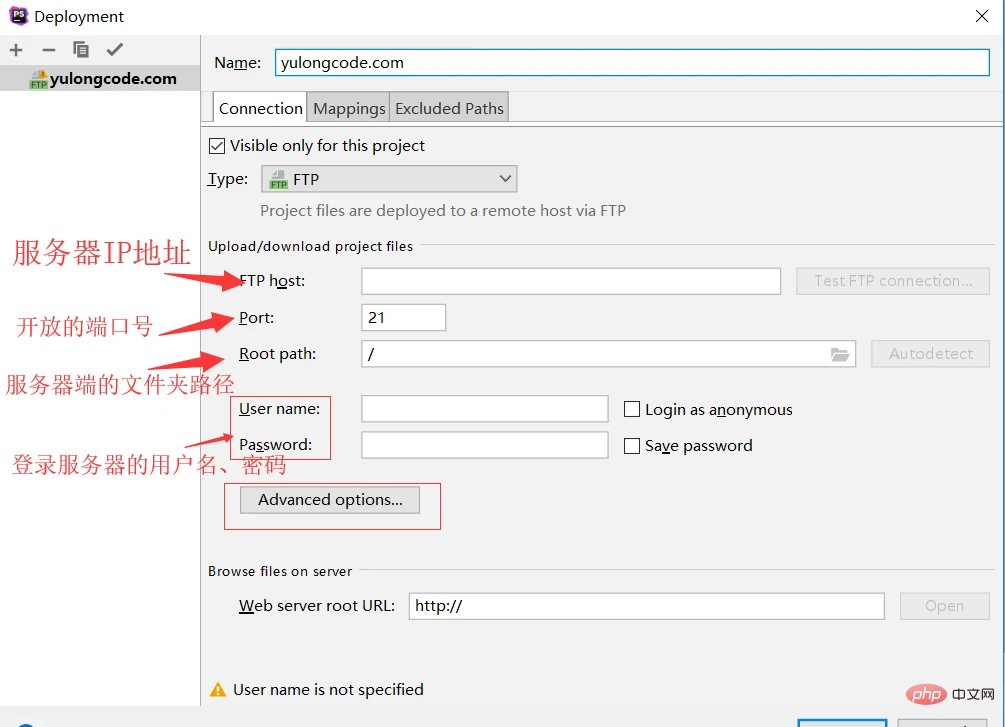Open the Excluded Paths tab
1005x727 pixels.
[x=449, y=108]
